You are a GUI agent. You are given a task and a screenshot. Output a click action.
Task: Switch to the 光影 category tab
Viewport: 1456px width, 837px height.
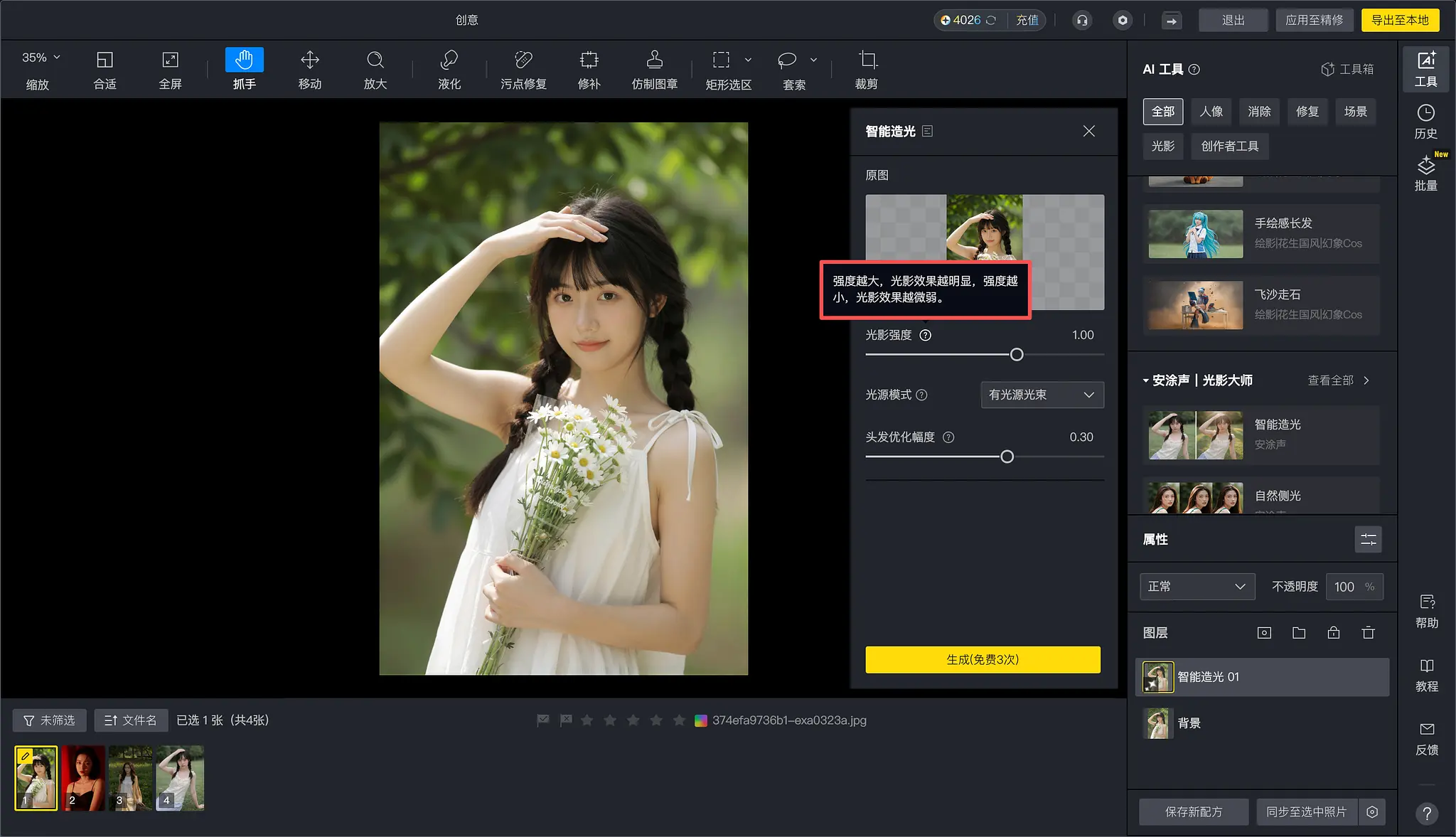(1162, 146)
